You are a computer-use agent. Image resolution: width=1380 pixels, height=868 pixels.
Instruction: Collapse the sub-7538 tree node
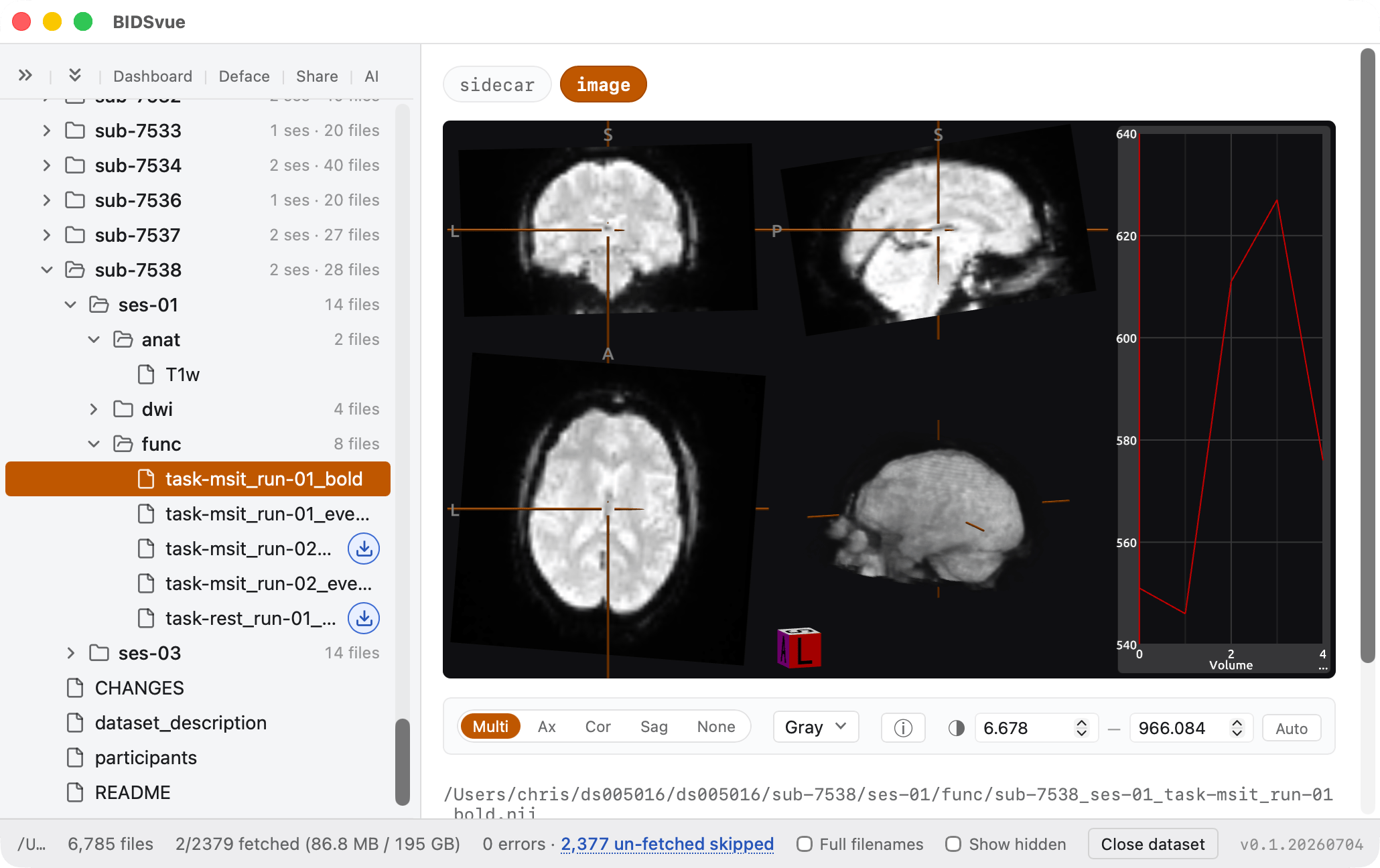(46, 270)
